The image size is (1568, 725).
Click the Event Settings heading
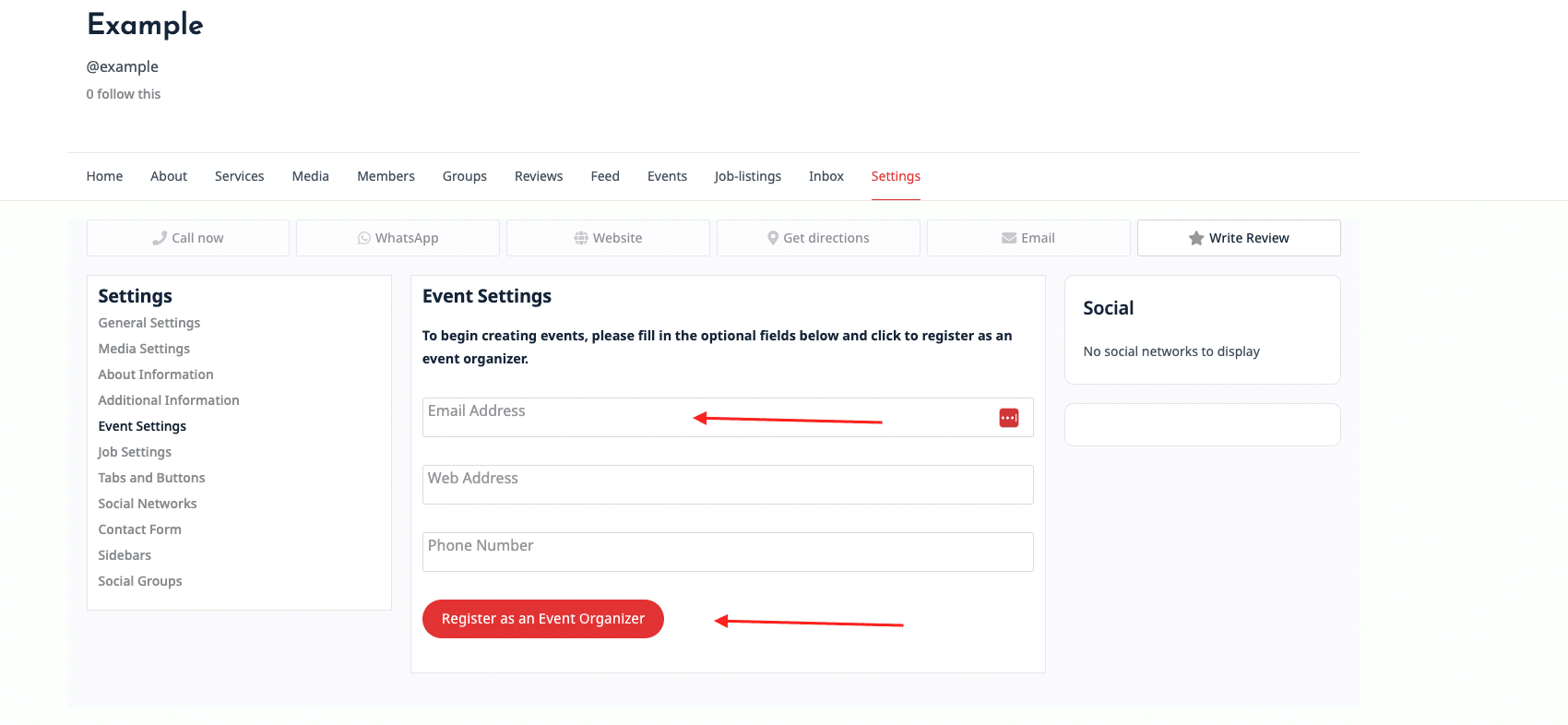point(487,296)
